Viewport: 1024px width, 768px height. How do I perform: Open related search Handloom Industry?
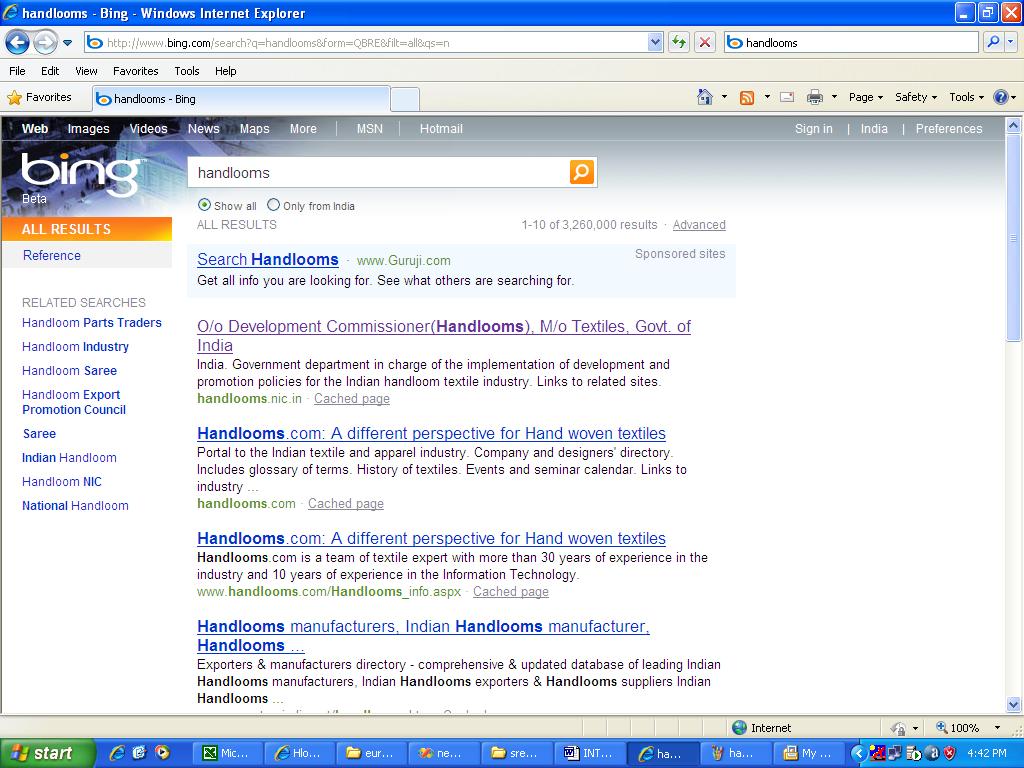75,347
